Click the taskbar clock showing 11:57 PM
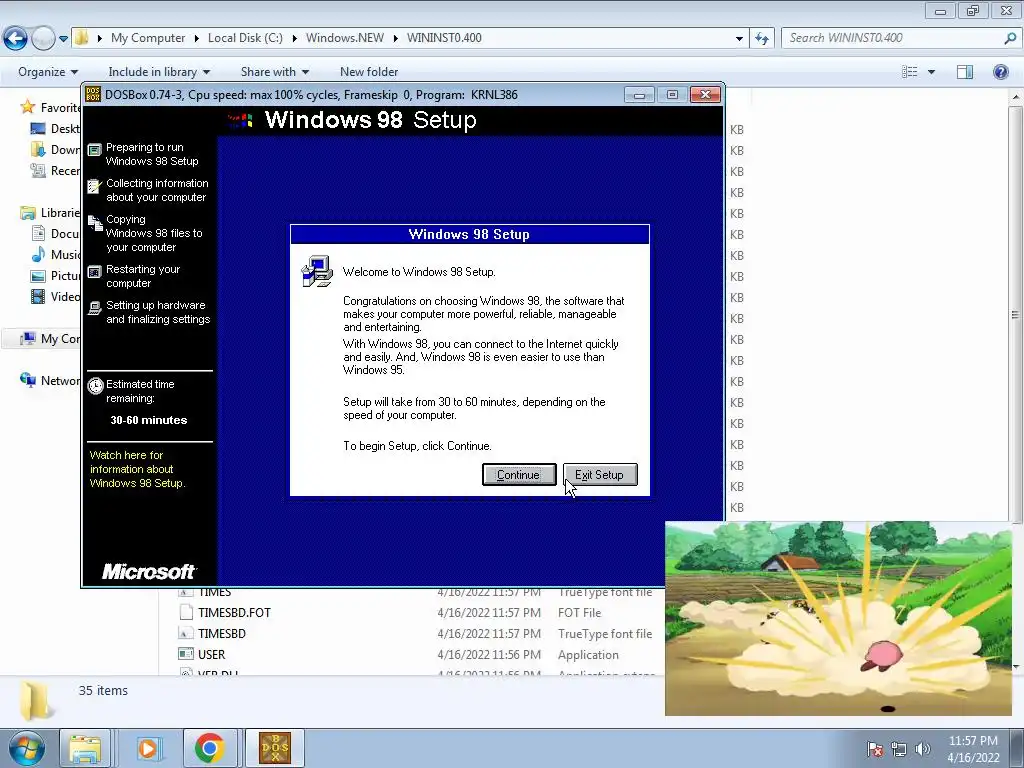Image resolution: width=1024 pixels, height=768 pixels. click(973, 748)
